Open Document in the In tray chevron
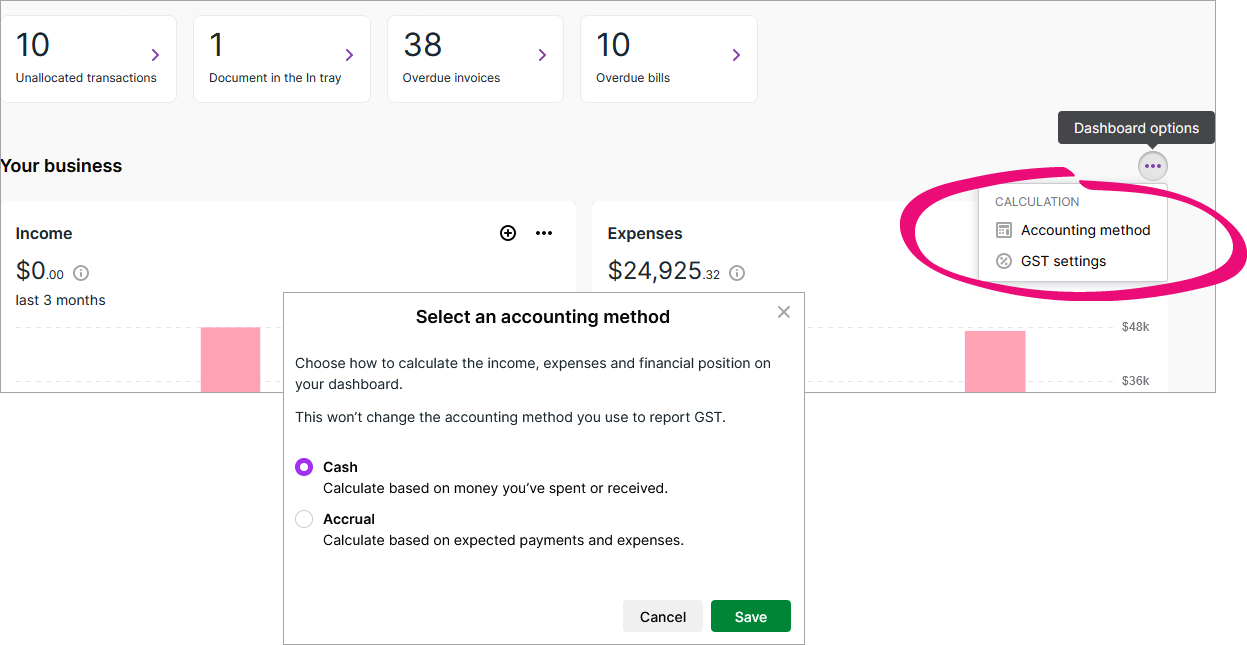1247x645 pixels. [x=349, y=55]
